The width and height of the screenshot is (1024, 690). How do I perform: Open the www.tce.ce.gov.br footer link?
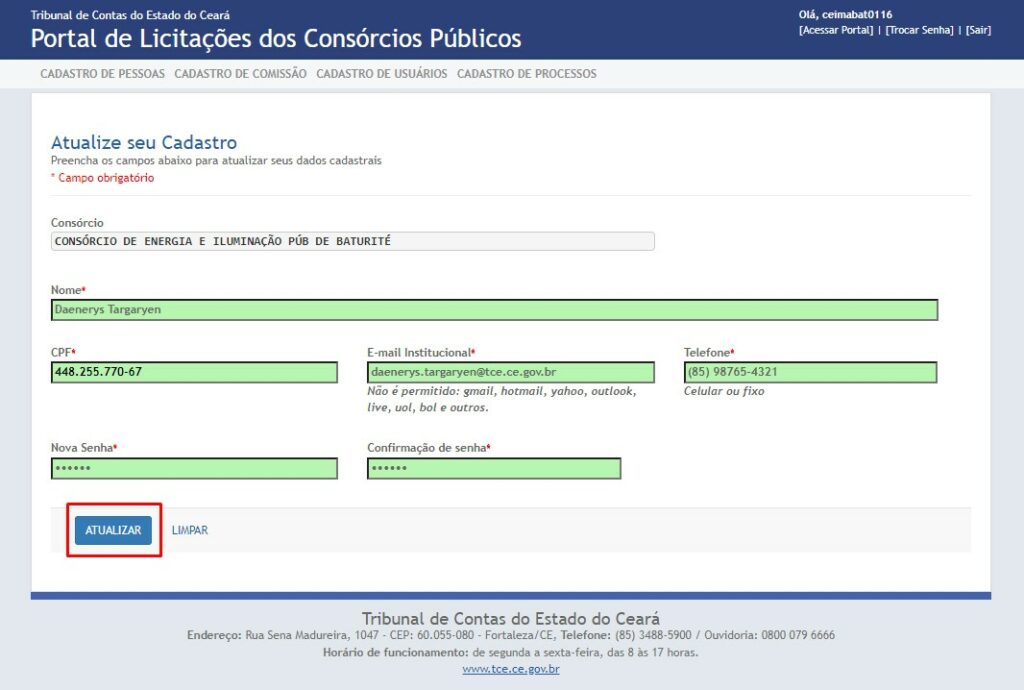(511, 669)
